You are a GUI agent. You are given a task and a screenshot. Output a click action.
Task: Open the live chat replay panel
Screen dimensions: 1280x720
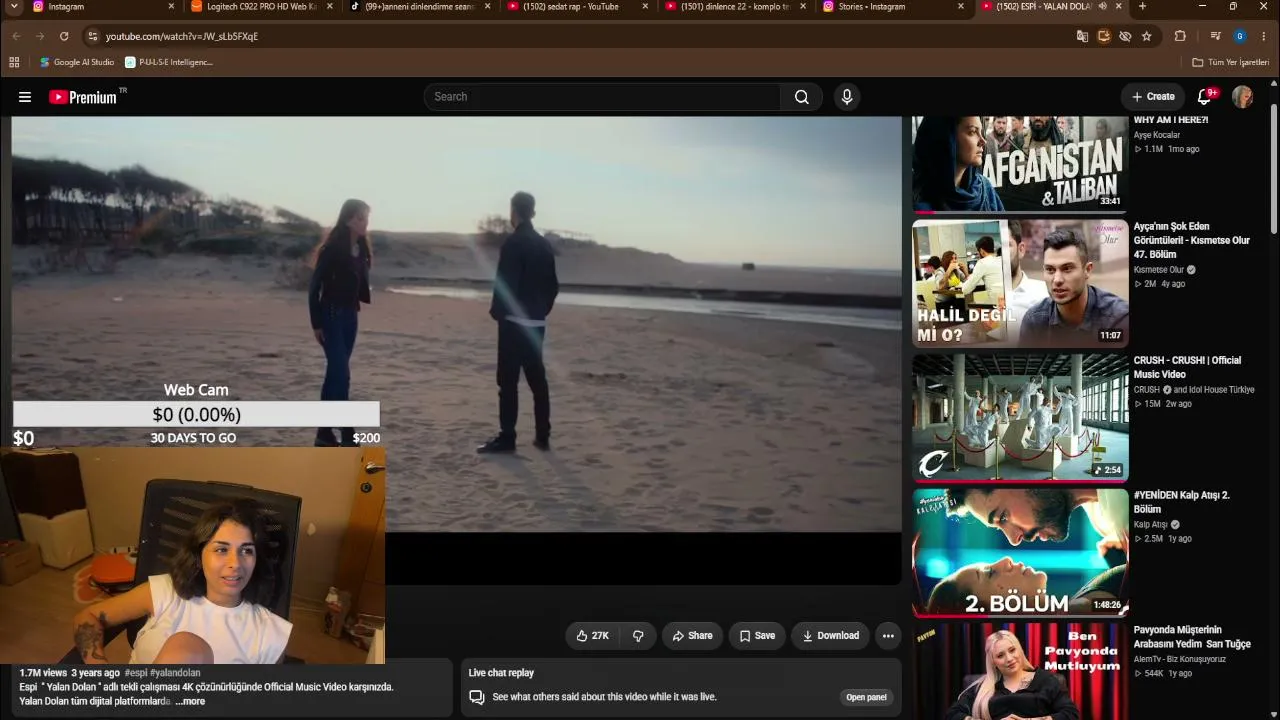[x=866, y=697]
